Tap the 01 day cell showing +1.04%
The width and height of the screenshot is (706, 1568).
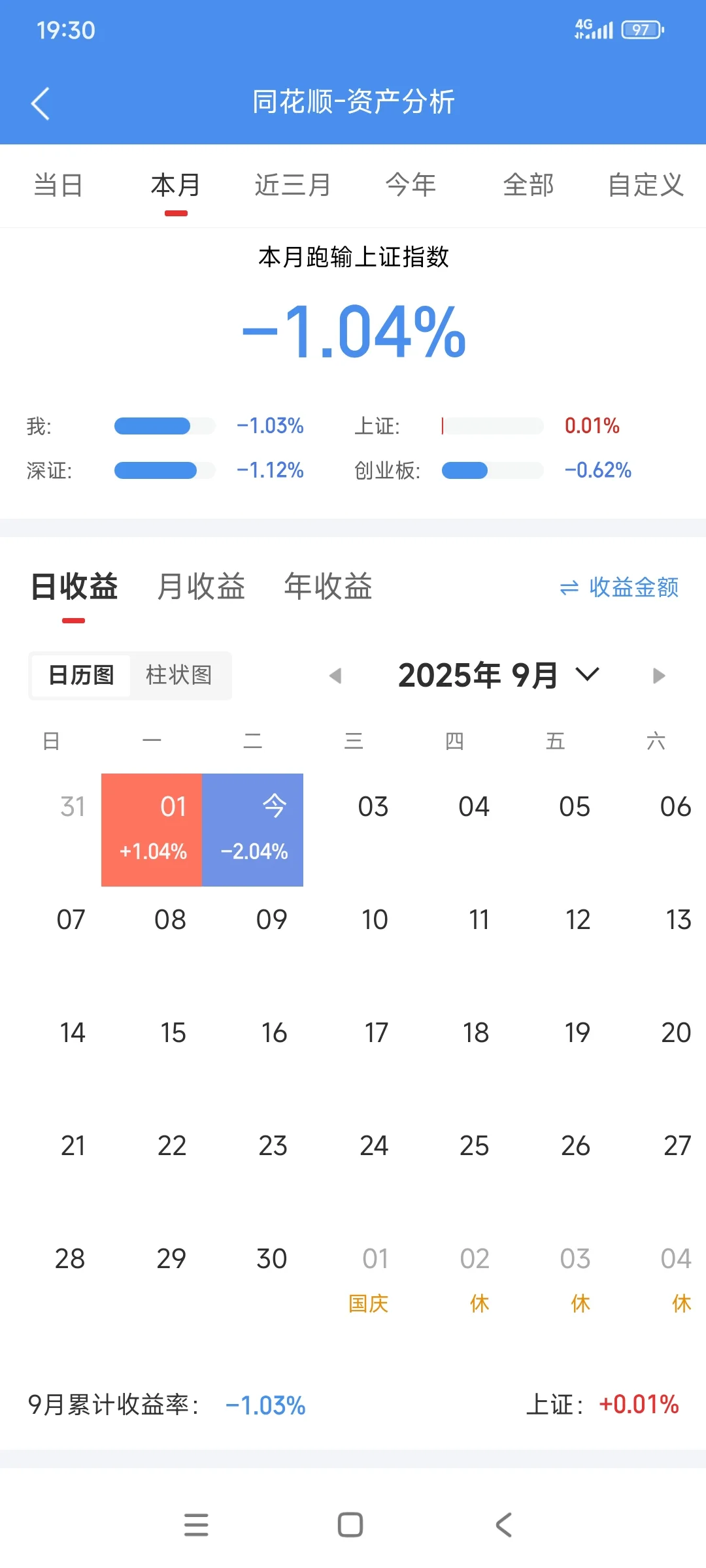(152, 830)
